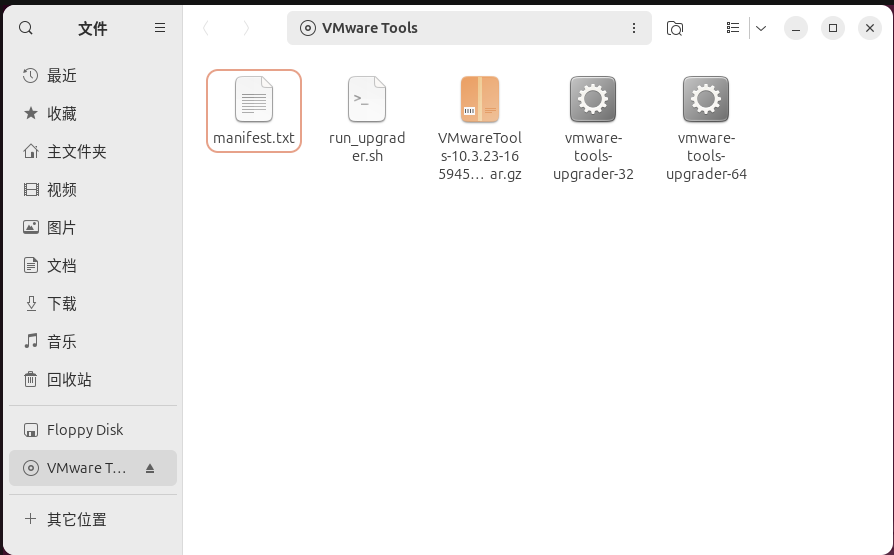The image size is (894, 555).
Task: Click the VMware Tools path bar text
Action: point(369,28)
